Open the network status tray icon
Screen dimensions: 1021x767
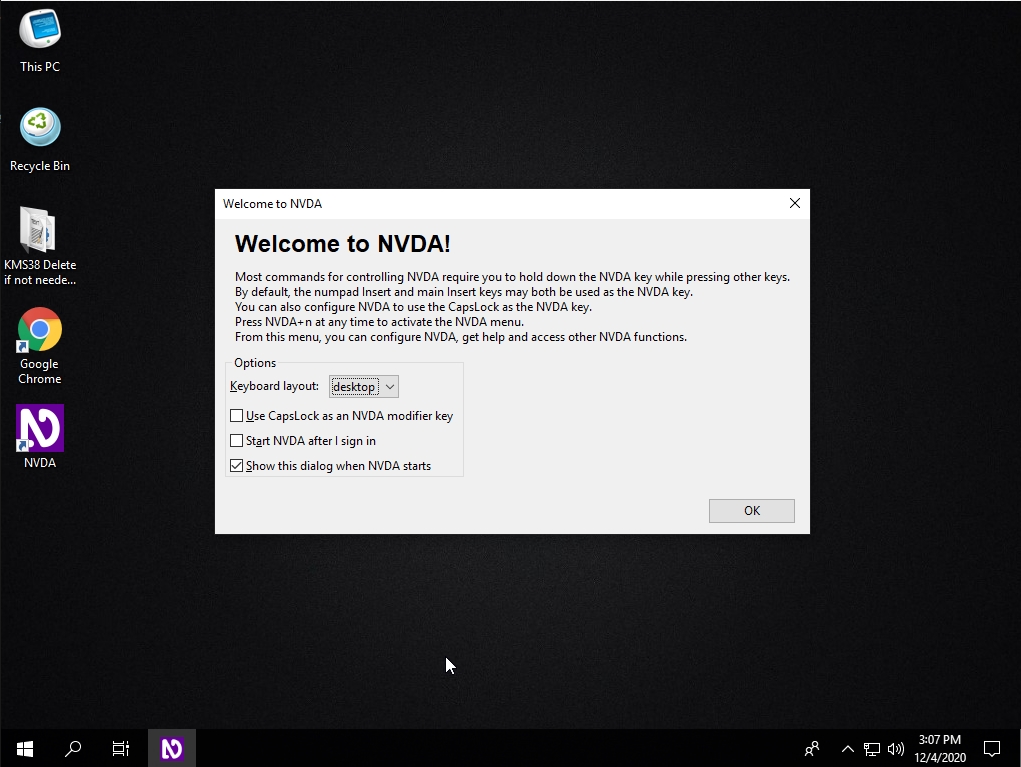click(x=872, y=749)
